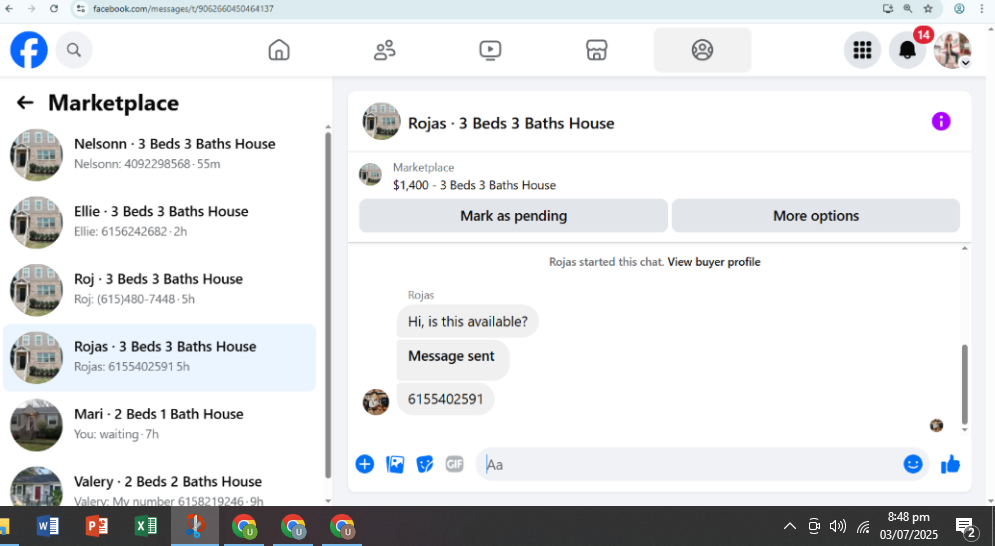Click Mark as pending button

513,216
